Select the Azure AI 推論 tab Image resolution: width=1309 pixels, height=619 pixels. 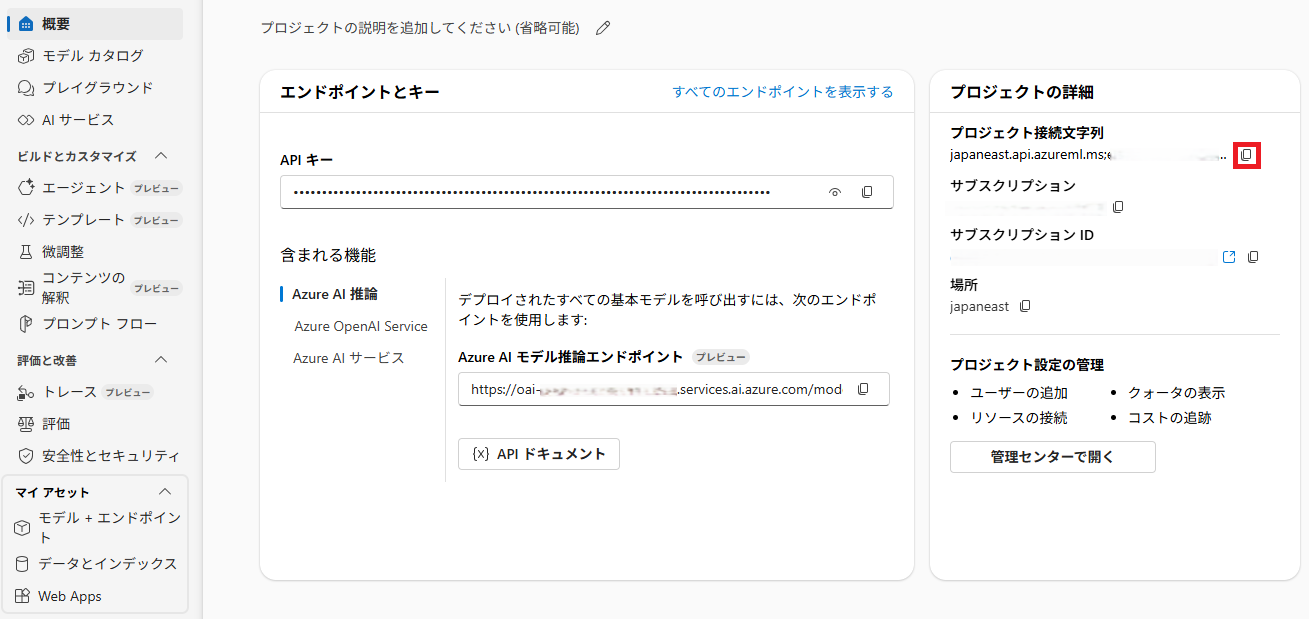(335, 294)
